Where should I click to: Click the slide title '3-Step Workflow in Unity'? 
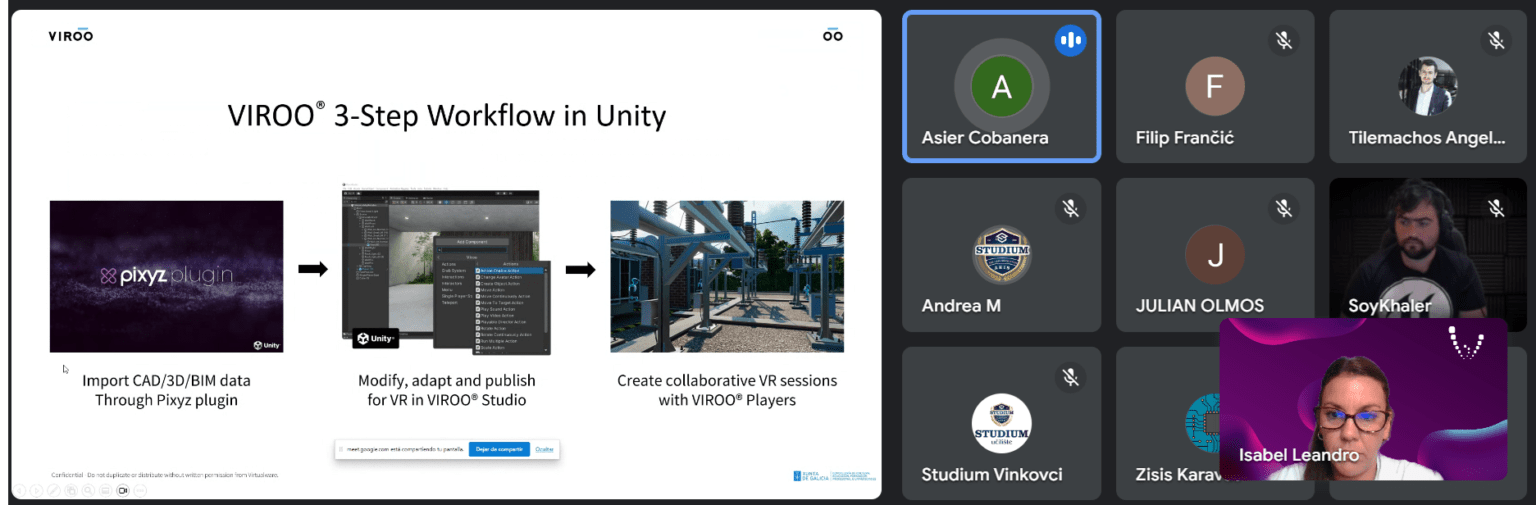499,115
